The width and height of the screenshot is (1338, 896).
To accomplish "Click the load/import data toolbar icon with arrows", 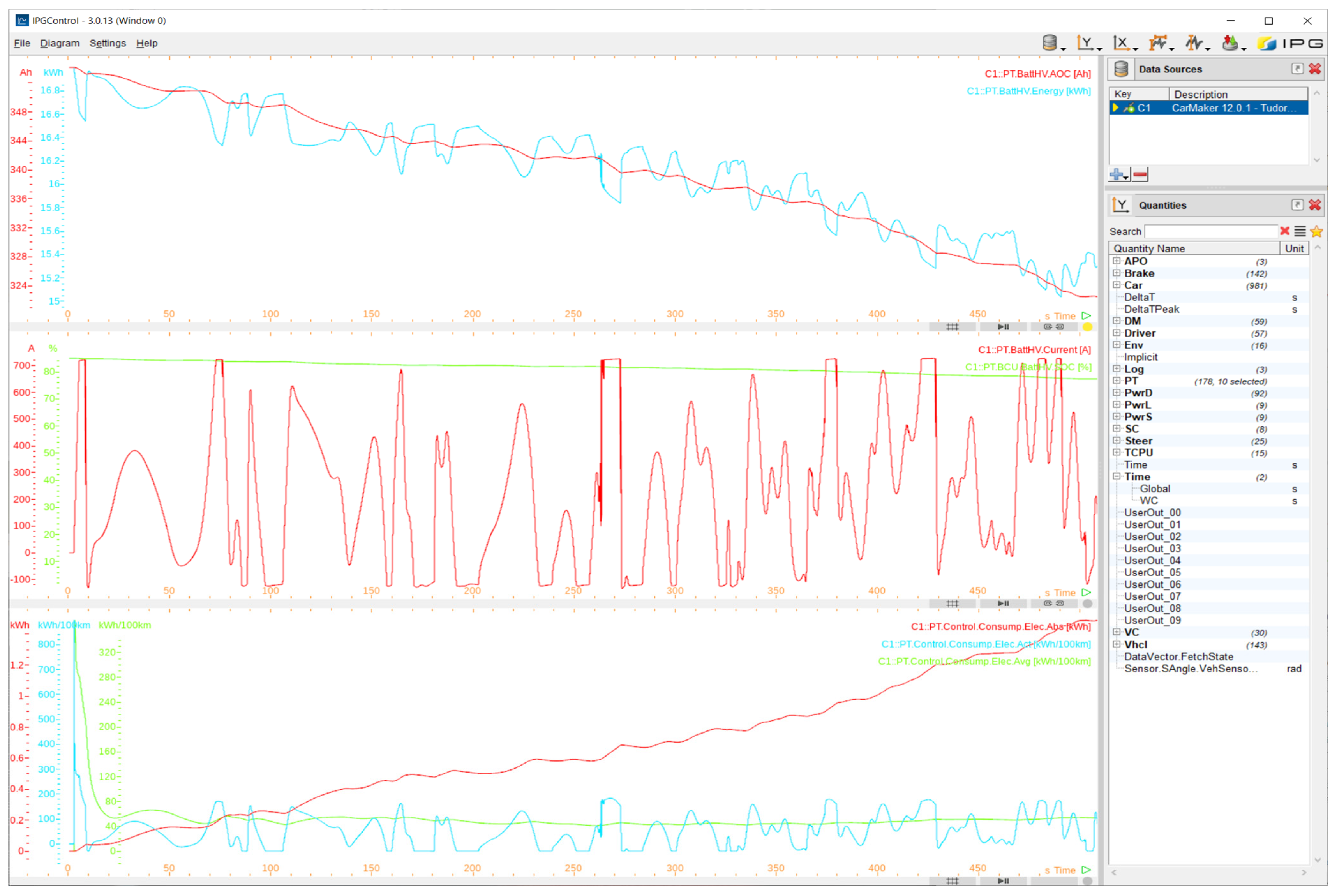I will coord(1230,43).
